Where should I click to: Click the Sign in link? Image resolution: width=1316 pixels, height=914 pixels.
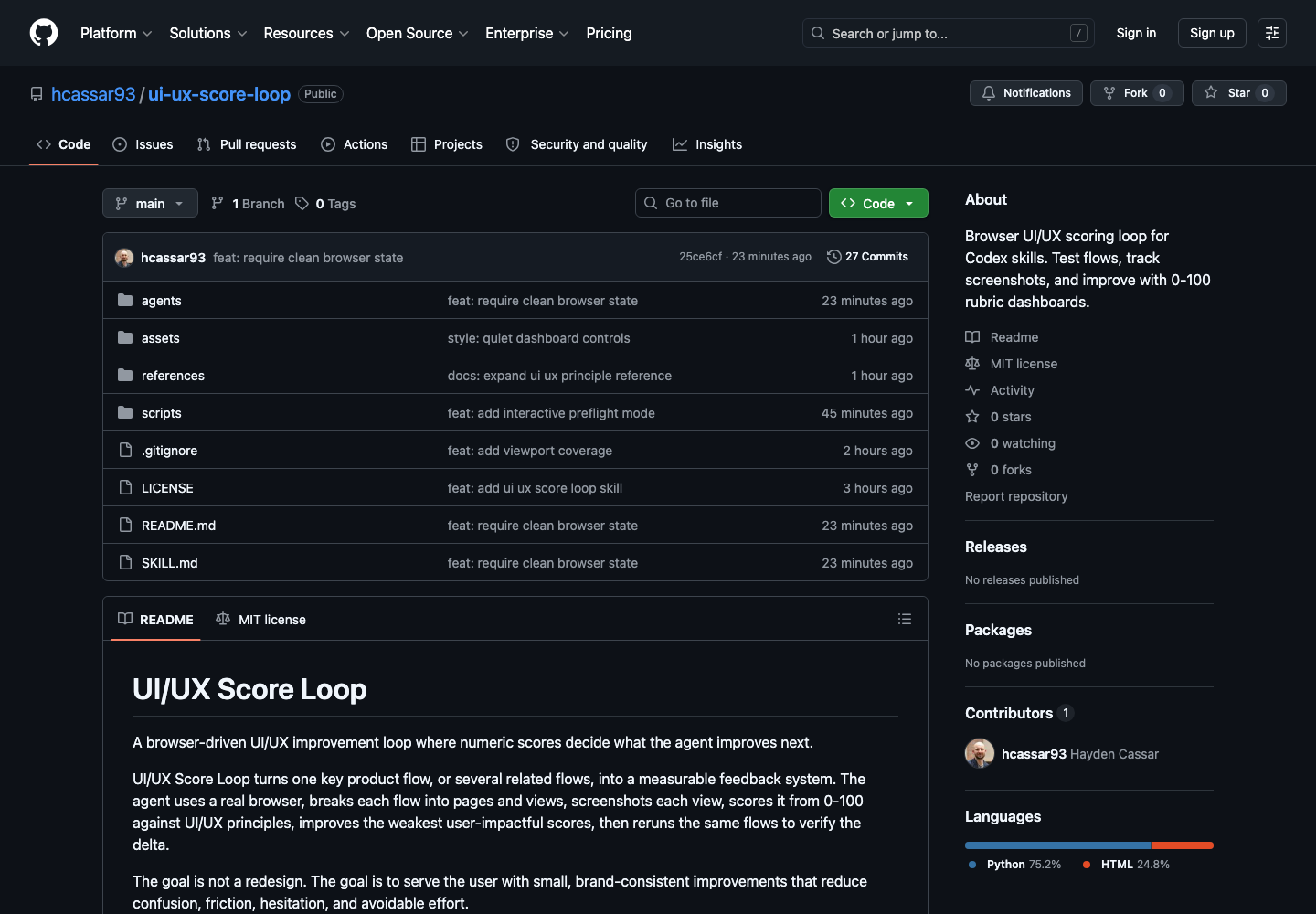click(x=1136, y=33)
